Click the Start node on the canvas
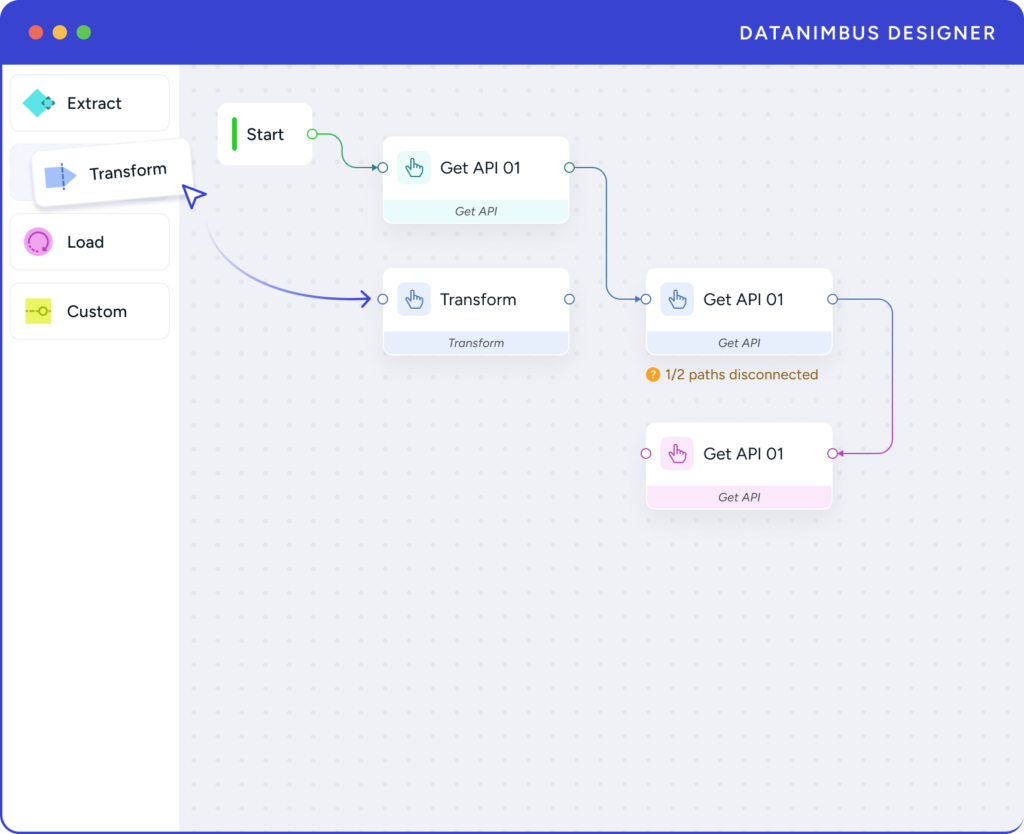 (265, 134)
